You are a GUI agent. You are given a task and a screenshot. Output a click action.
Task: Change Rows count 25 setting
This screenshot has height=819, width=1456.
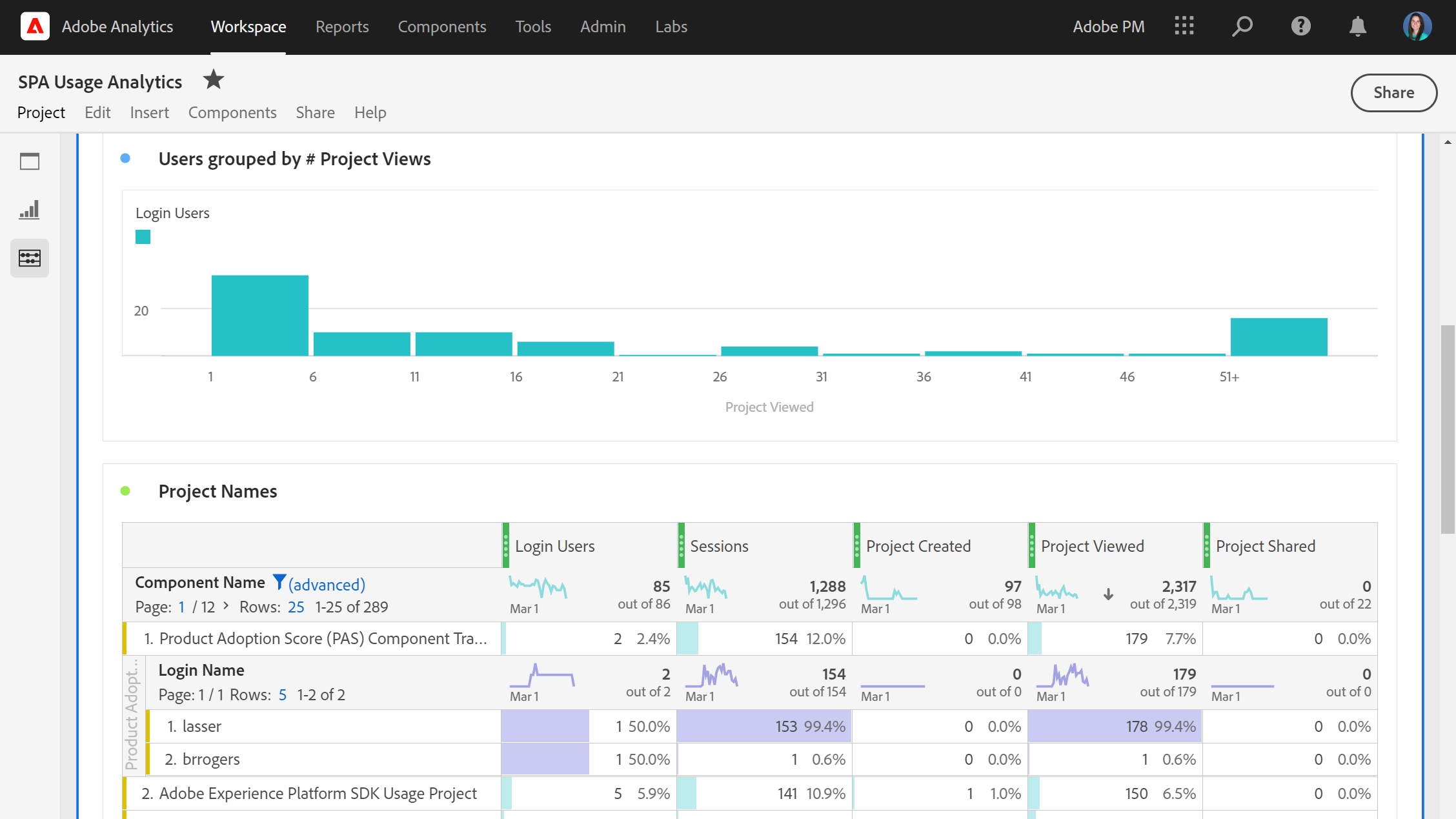pyautogui.click(x=296, y=607)
